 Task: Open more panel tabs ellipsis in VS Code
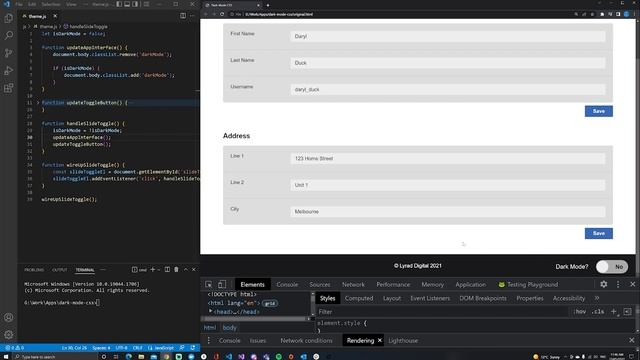click(x=103, y=270)
